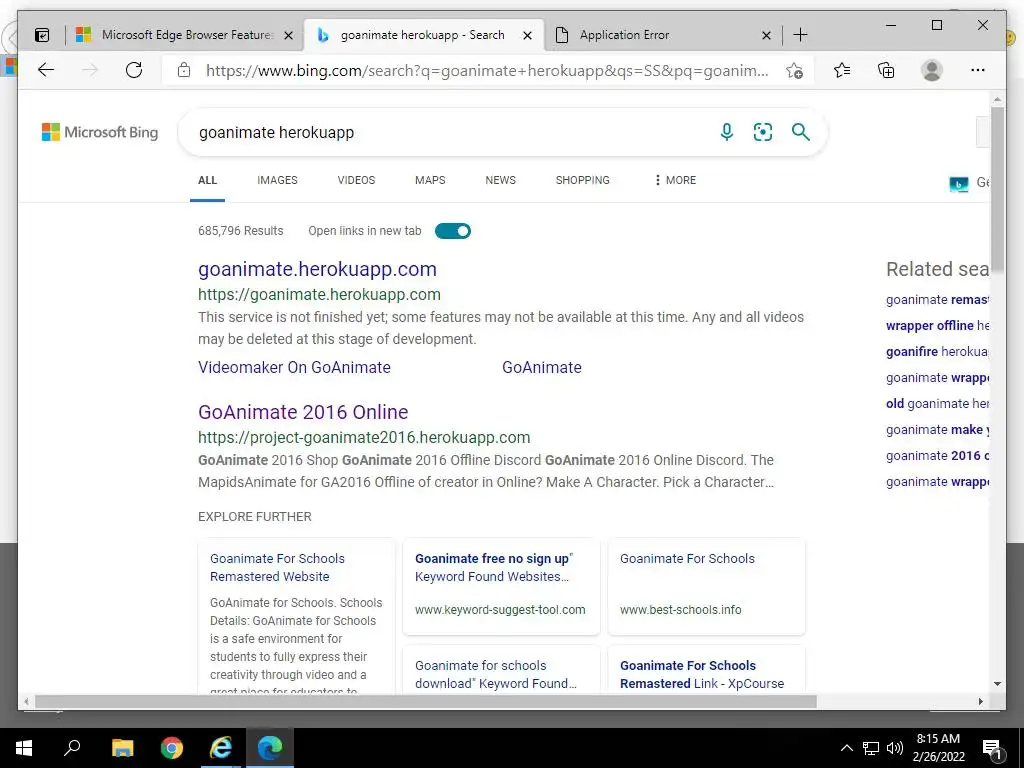
Task: Select related search old goanimate
Action: click(x=937, y=404)
